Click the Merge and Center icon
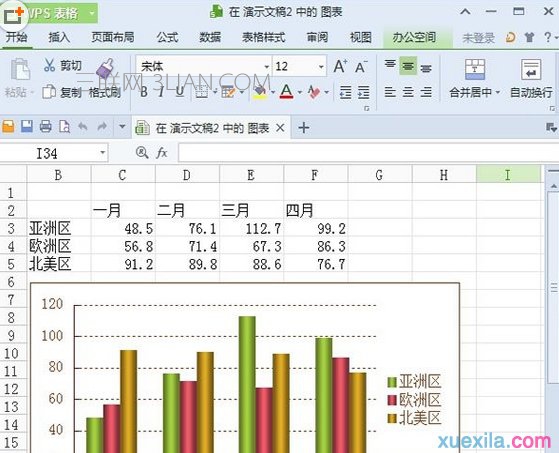The height and width of the screenshot is (453, 559). pyautogui.click(x=475, y=69)
